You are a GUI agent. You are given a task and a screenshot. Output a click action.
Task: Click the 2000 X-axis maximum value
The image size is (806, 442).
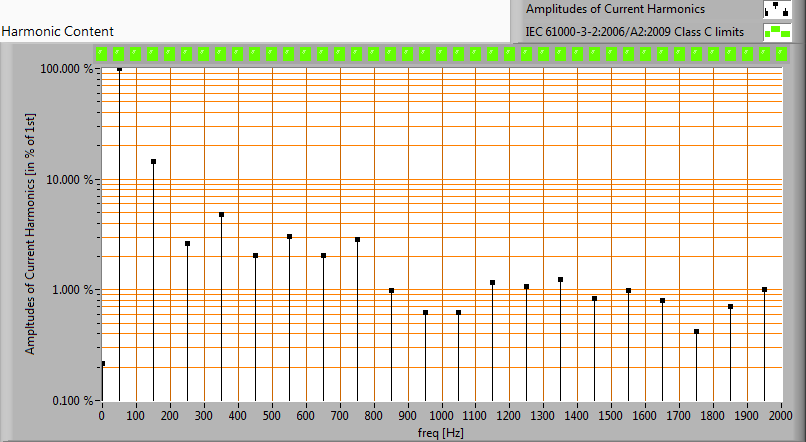[x=781, y=415]
